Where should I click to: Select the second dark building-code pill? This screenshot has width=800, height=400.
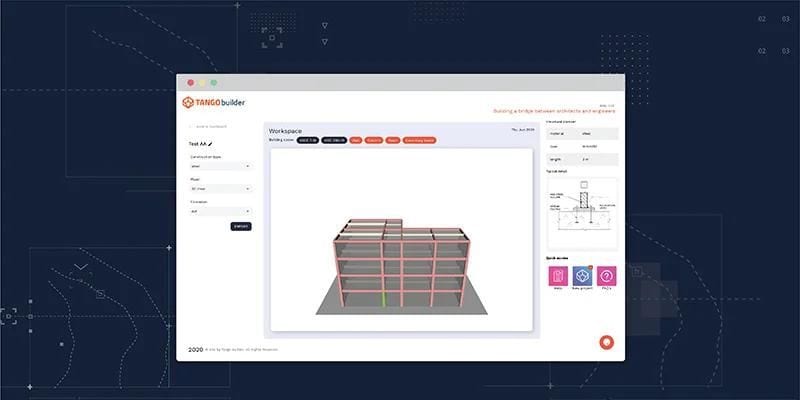(x=334, y=140)
